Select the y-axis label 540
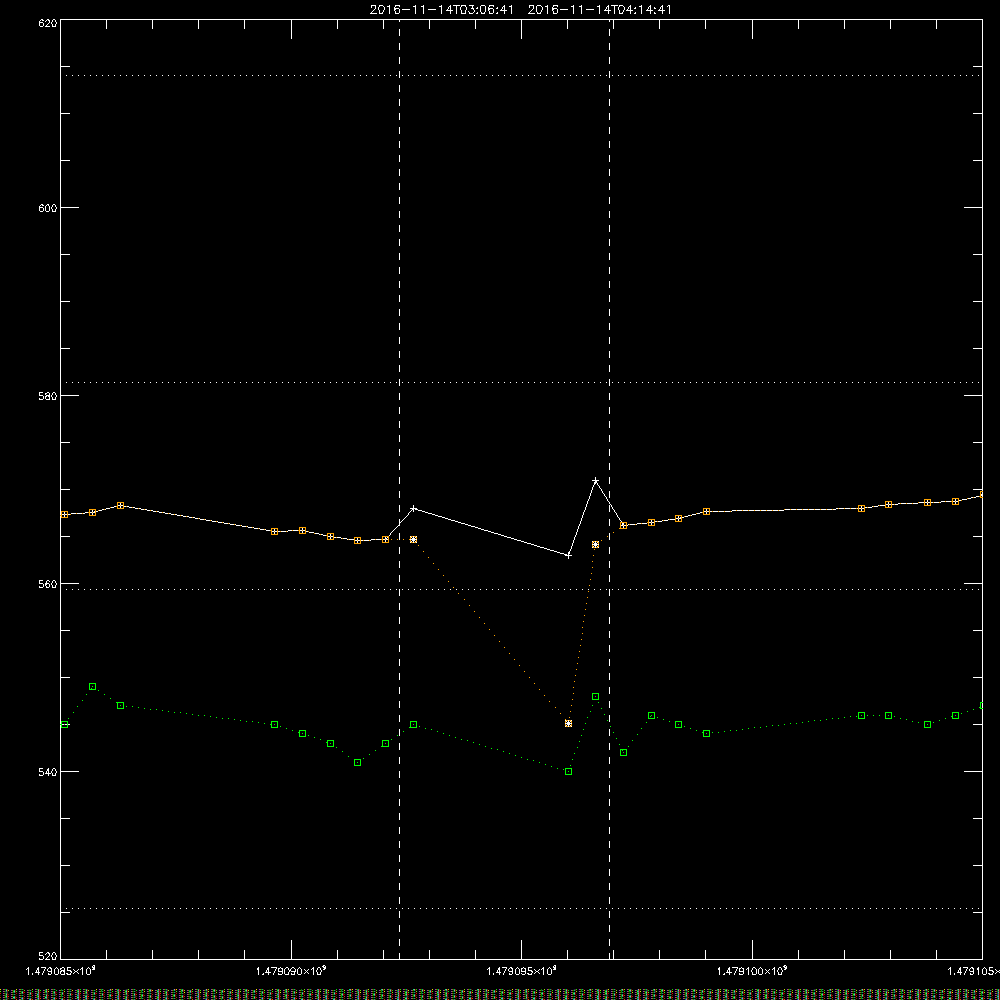1000x1000 pixels. tap(48, 772)
